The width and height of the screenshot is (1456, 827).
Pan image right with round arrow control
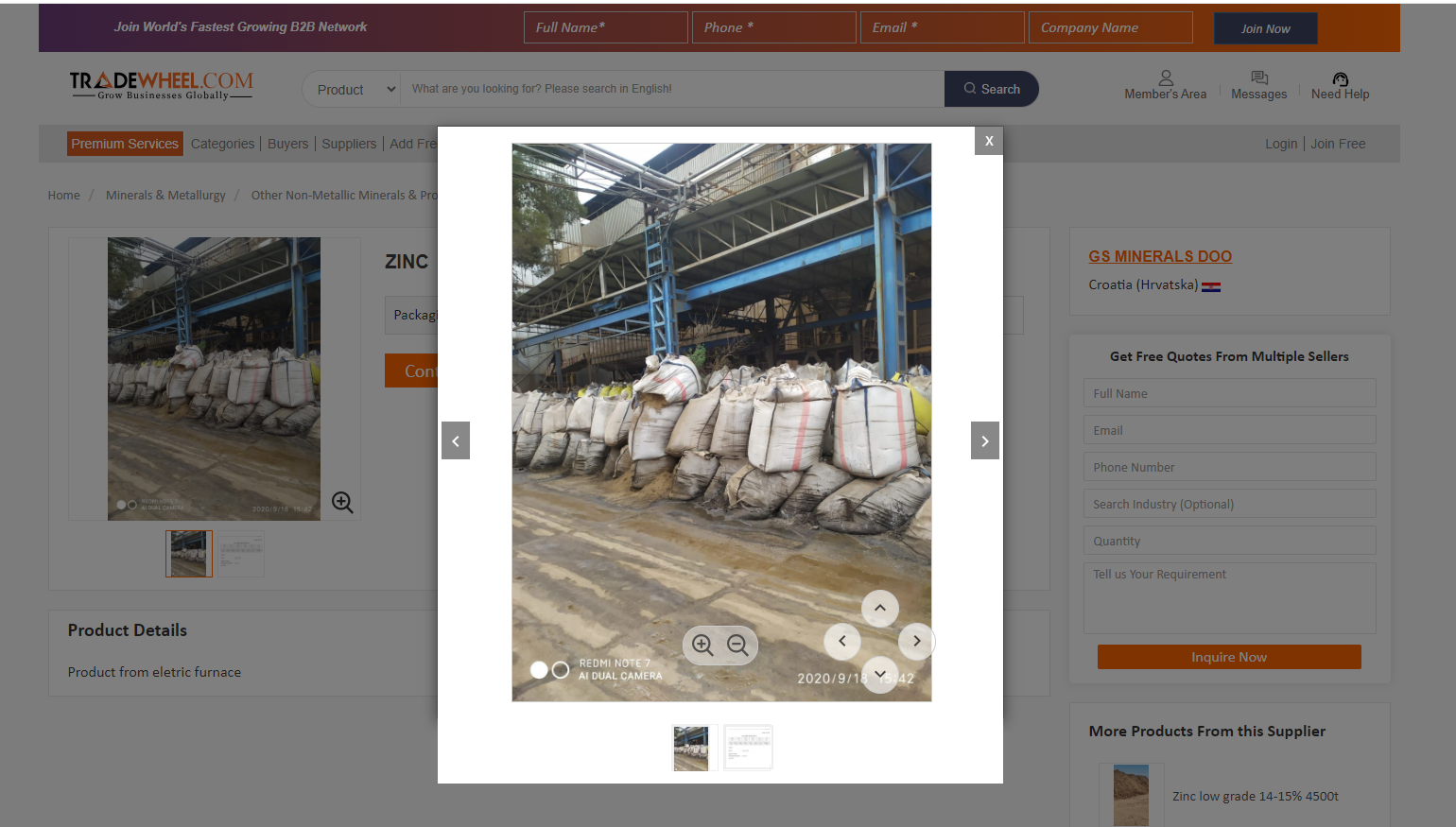[x=916, y=642]
